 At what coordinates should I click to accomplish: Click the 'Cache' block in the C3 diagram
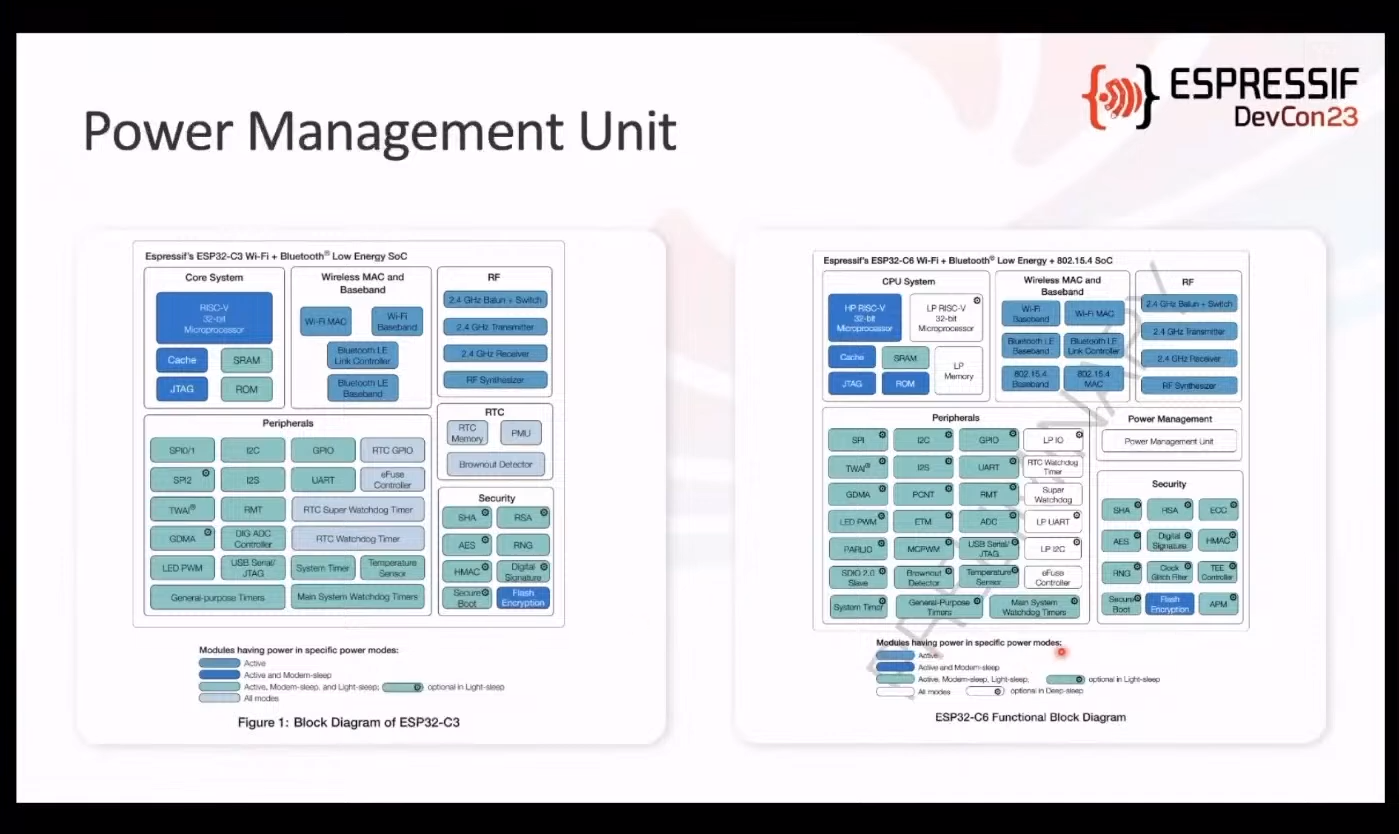182,360
